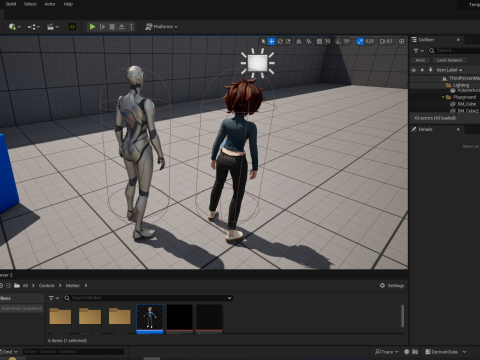Activate the Rotate tool in viewport

[280, 41]
